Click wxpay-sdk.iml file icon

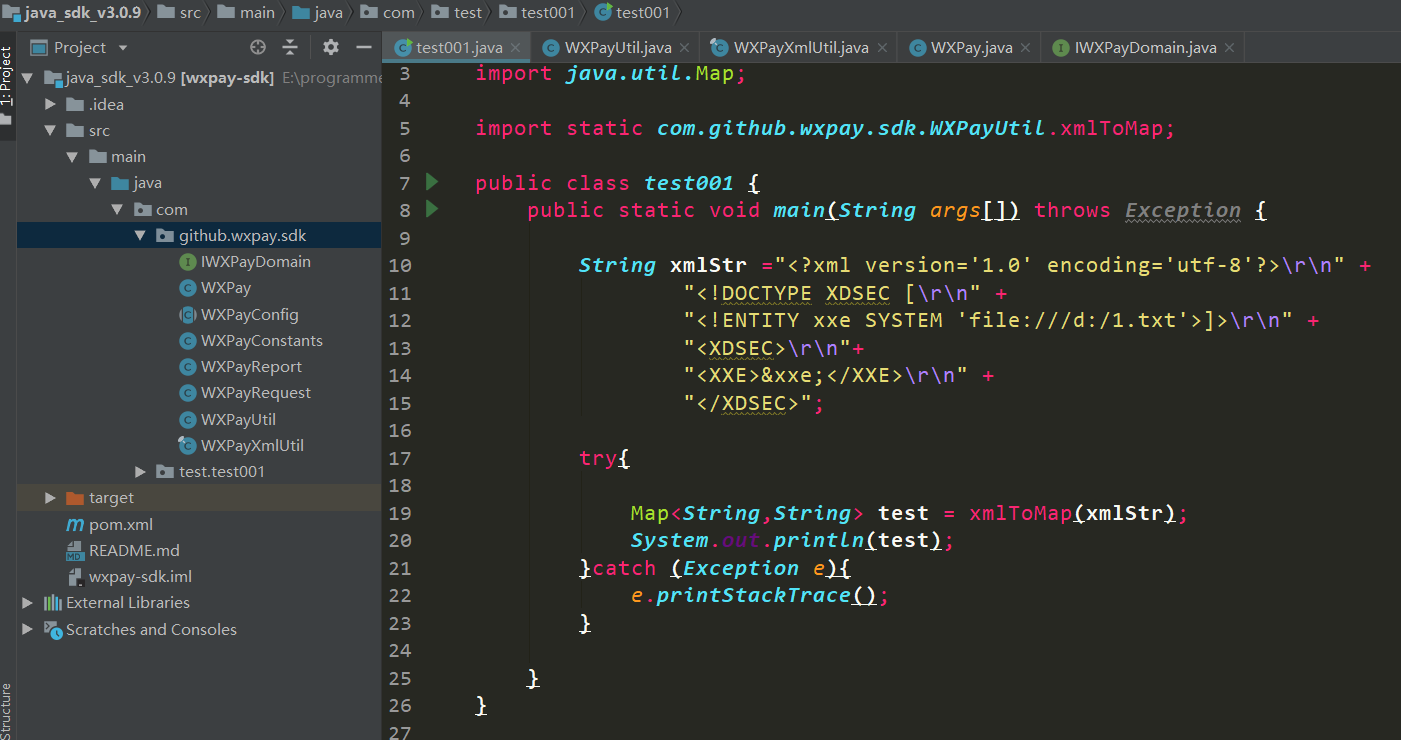click(75, 577)
